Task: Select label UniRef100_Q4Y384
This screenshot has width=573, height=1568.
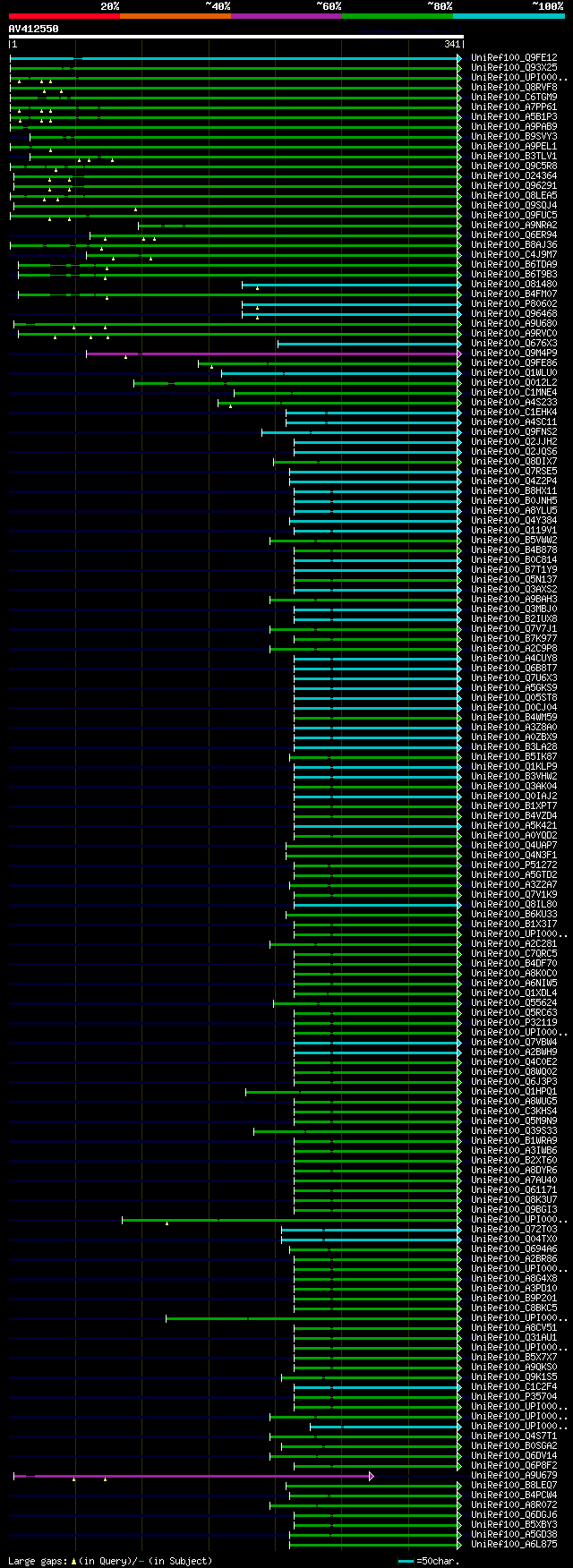Action: click(x=514, y=521)
